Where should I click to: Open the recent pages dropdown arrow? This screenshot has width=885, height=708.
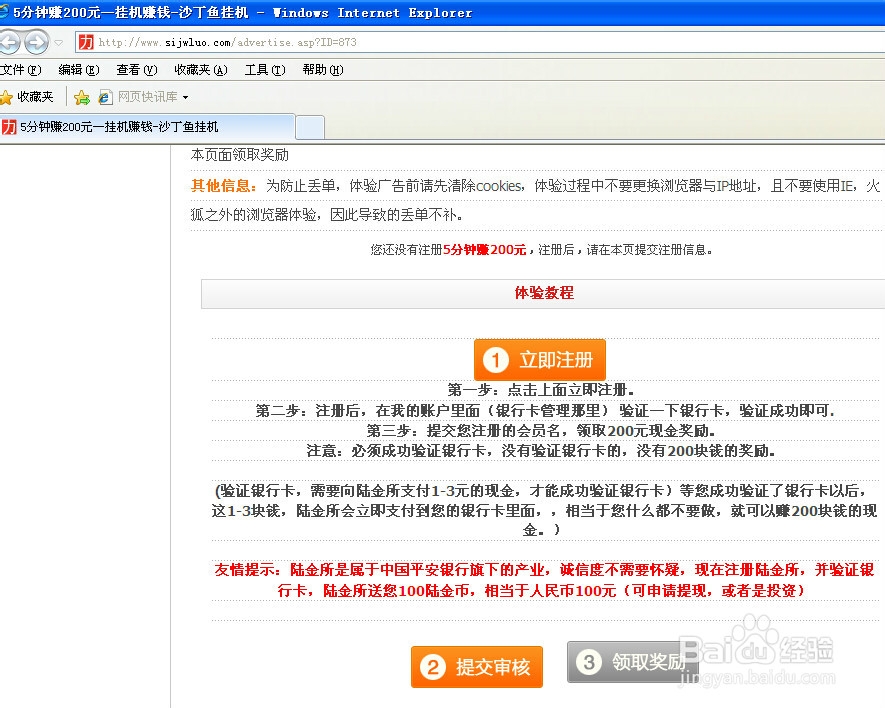pyautogui.click(x=59, y=43)
